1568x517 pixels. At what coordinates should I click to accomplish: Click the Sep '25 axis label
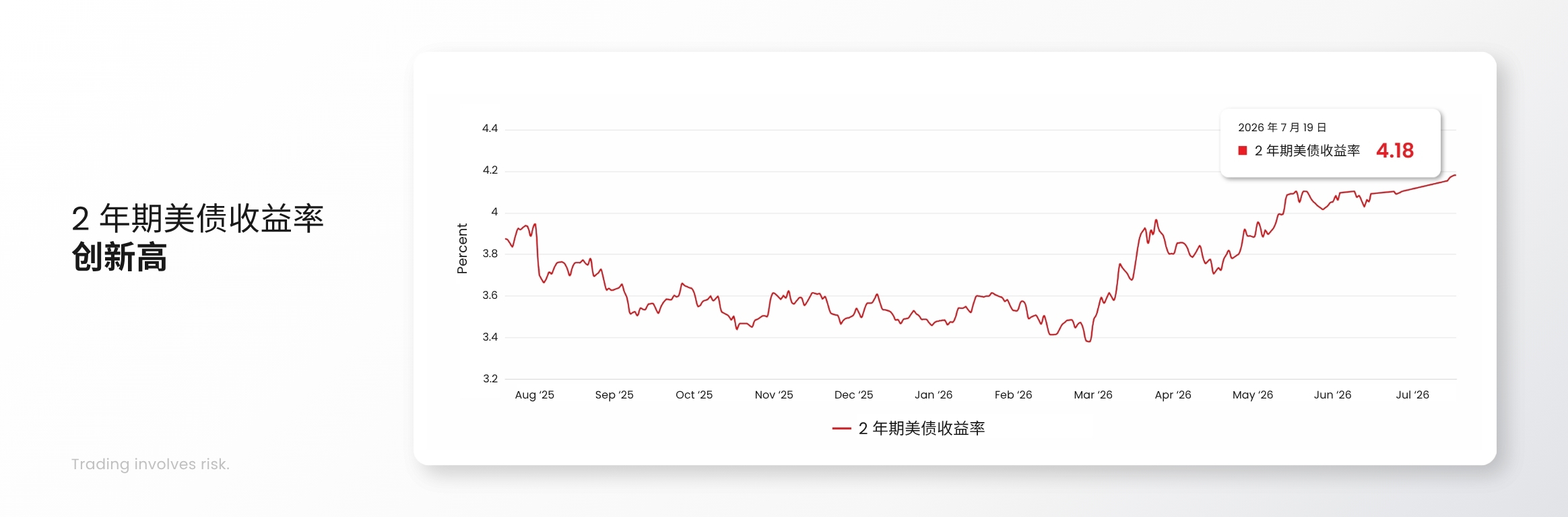[614, 395]
